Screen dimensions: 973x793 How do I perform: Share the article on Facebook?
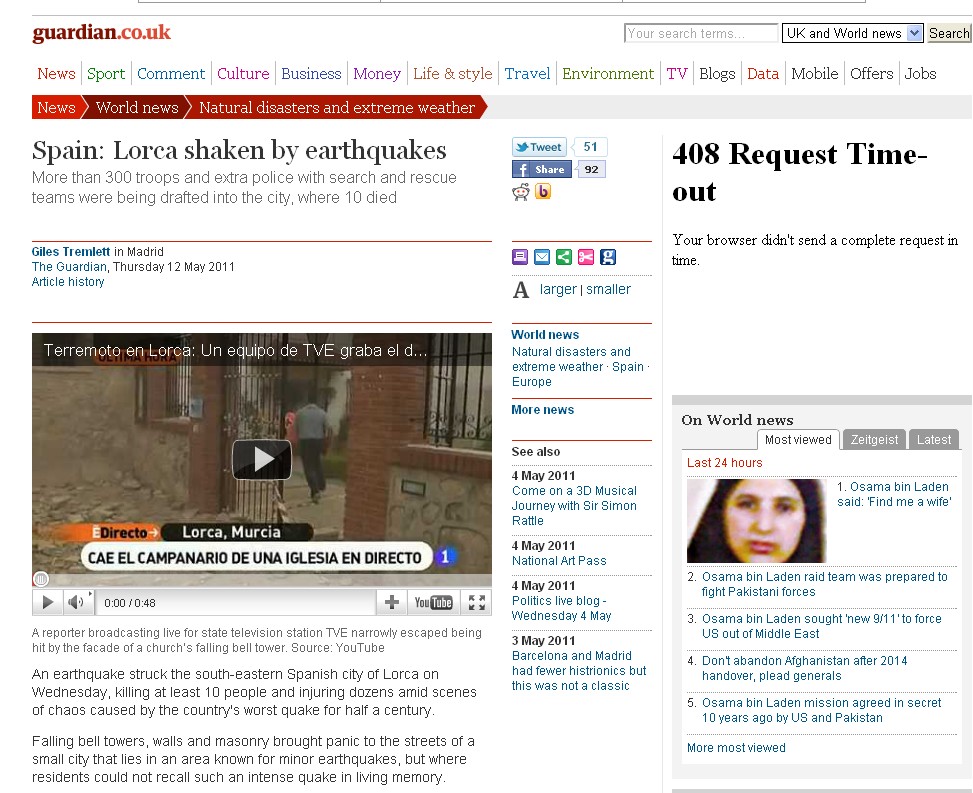click(x=541, y=169)
